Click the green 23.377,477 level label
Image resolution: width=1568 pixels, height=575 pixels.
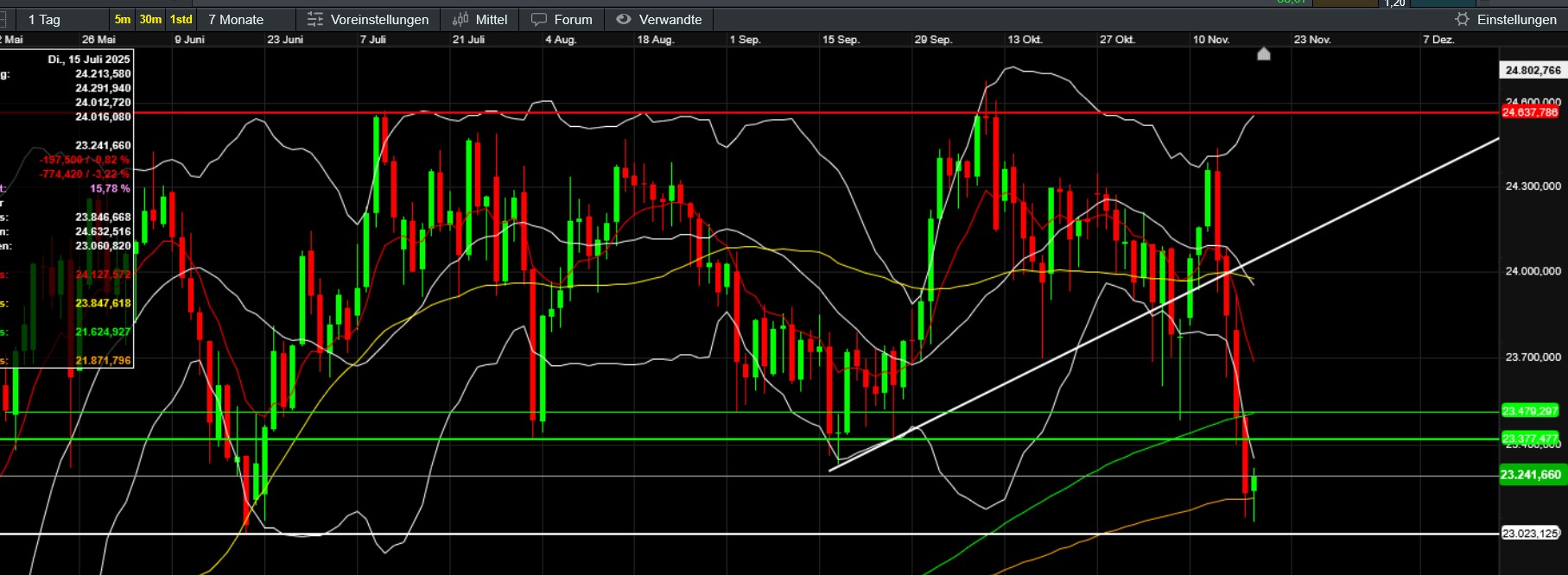1530,439
